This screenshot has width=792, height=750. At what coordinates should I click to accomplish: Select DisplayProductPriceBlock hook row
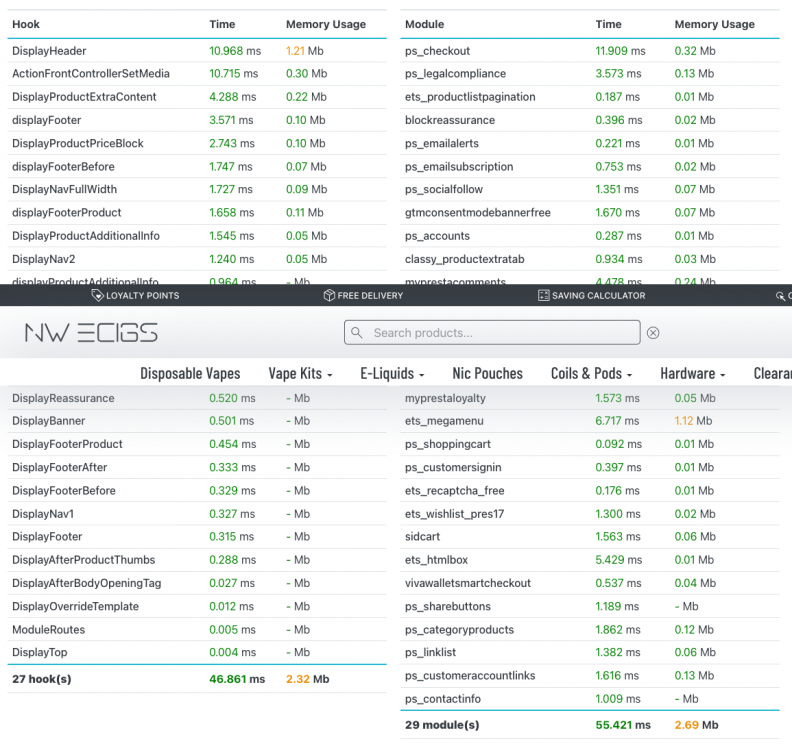197,143
